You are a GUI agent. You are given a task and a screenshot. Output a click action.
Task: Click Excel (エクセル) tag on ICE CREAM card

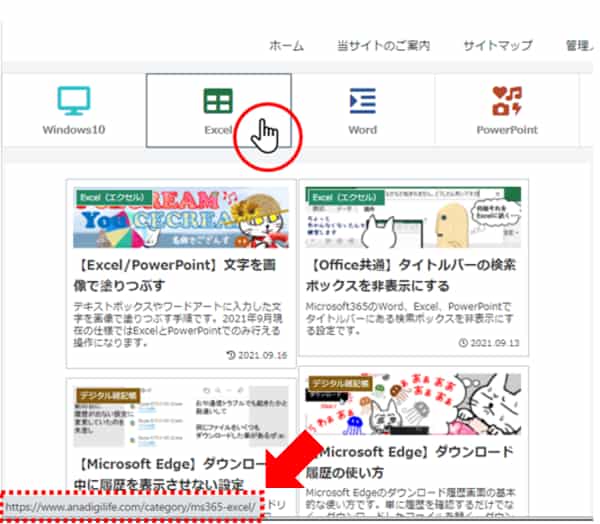click(x=113, y=197)
